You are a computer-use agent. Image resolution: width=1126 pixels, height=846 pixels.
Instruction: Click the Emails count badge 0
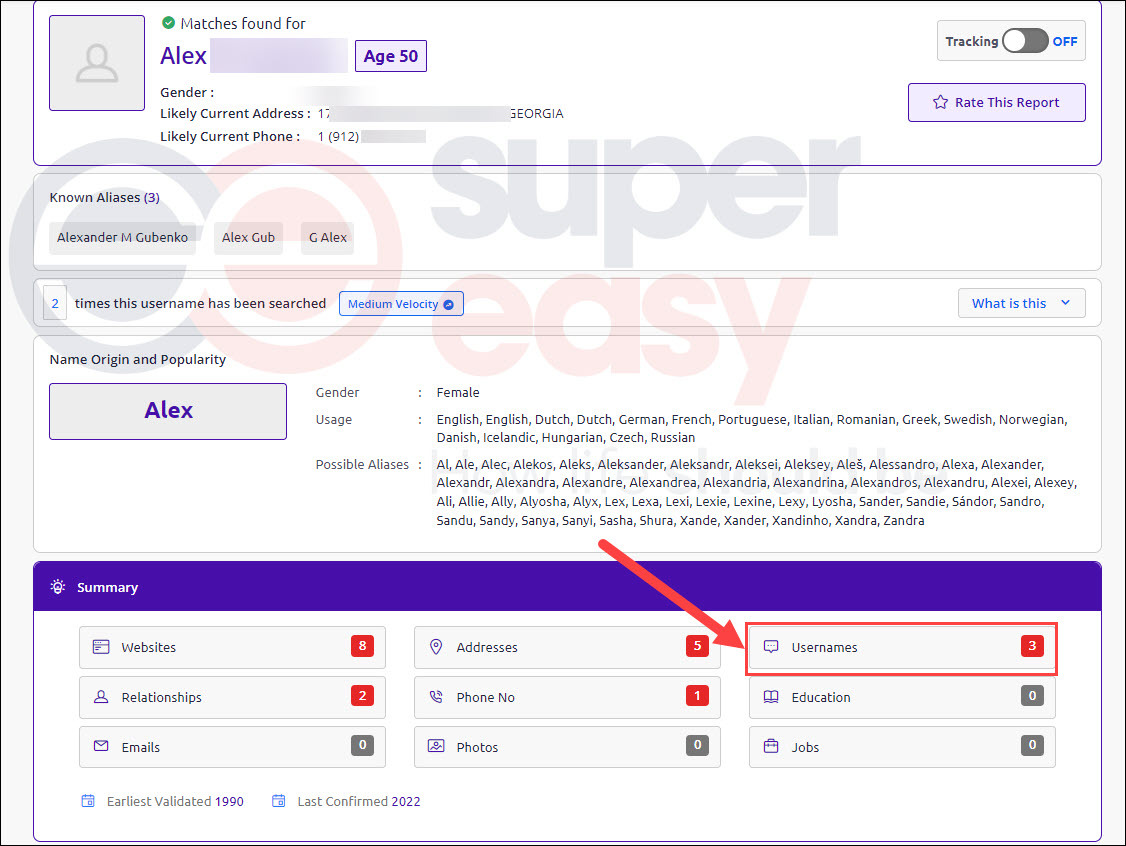click(363, 745)
